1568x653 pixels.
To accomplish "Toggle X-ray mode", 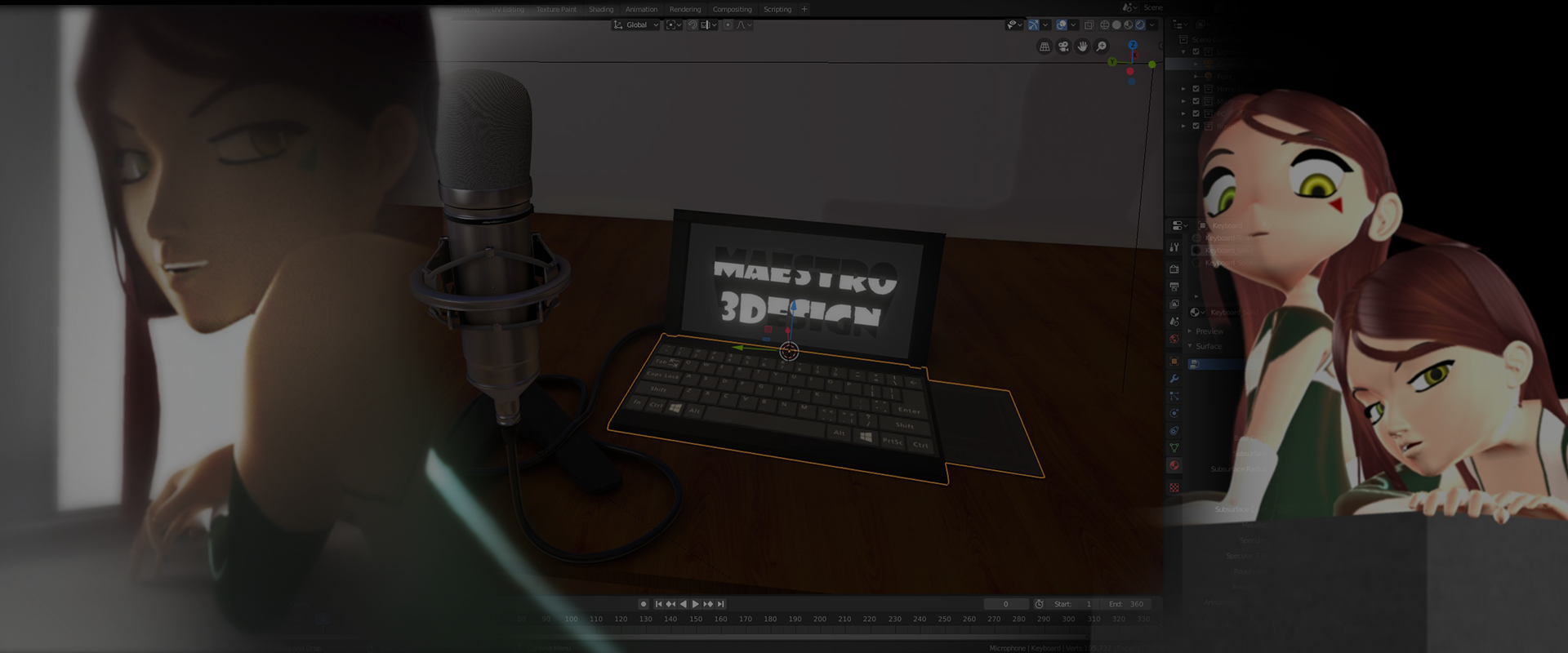I will coord(1089,25).
